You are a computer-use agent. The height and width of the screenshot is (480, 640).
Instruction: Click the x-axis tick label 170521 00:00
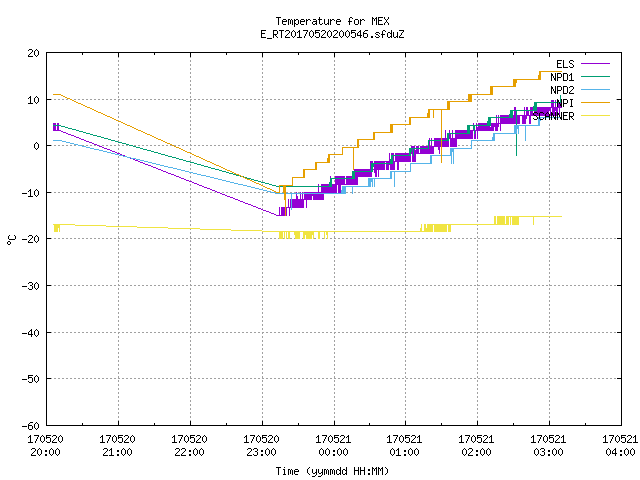333,446
